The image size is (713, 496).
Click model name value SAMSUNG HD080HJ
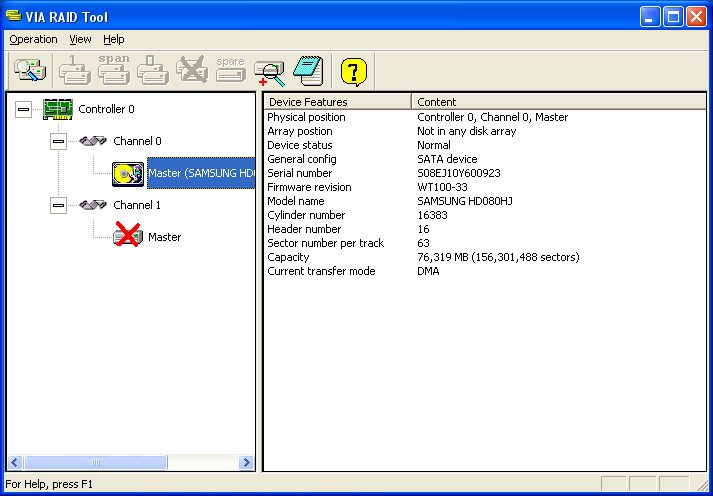[465, 201]
